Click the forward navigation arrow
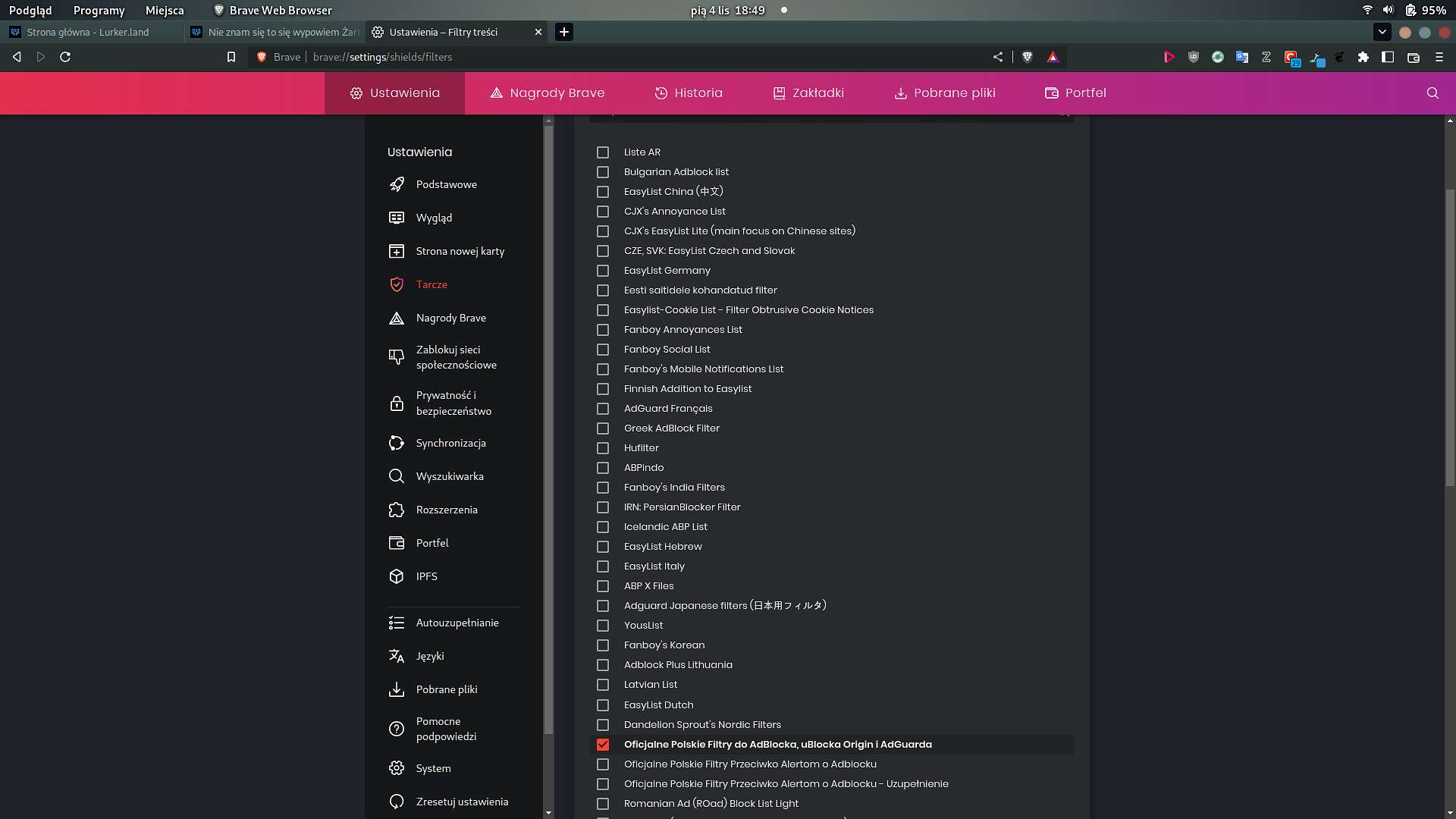The height and width of the screenshot is (819, 1456). [x=41, y=57]
